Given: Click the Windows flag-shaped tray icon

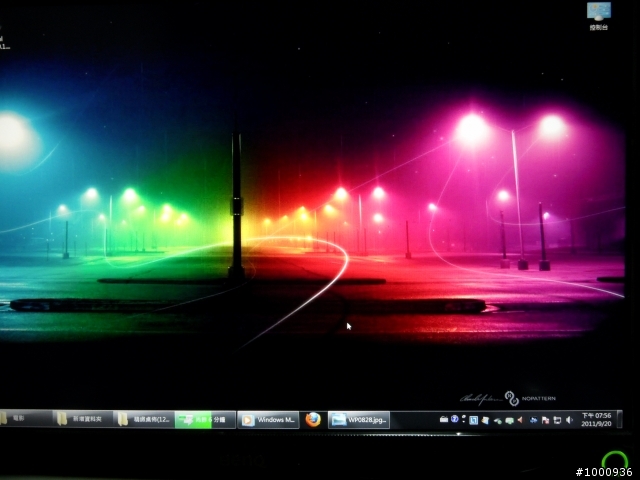Looking at the screenshot, I should (485, 420).
